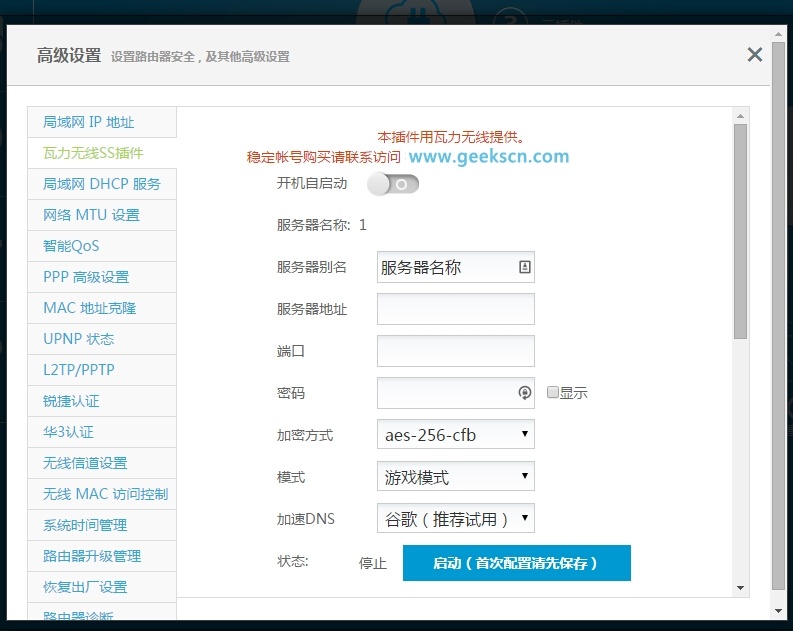Go to 局域网 DHCP 服务 settings
The height and width of the screenshot is (631, 793).
[101, 184]
